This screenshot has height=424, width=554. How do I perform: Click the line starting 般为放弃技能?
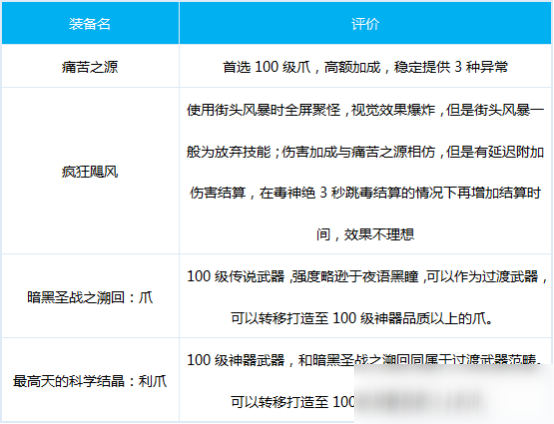(365, 152)
